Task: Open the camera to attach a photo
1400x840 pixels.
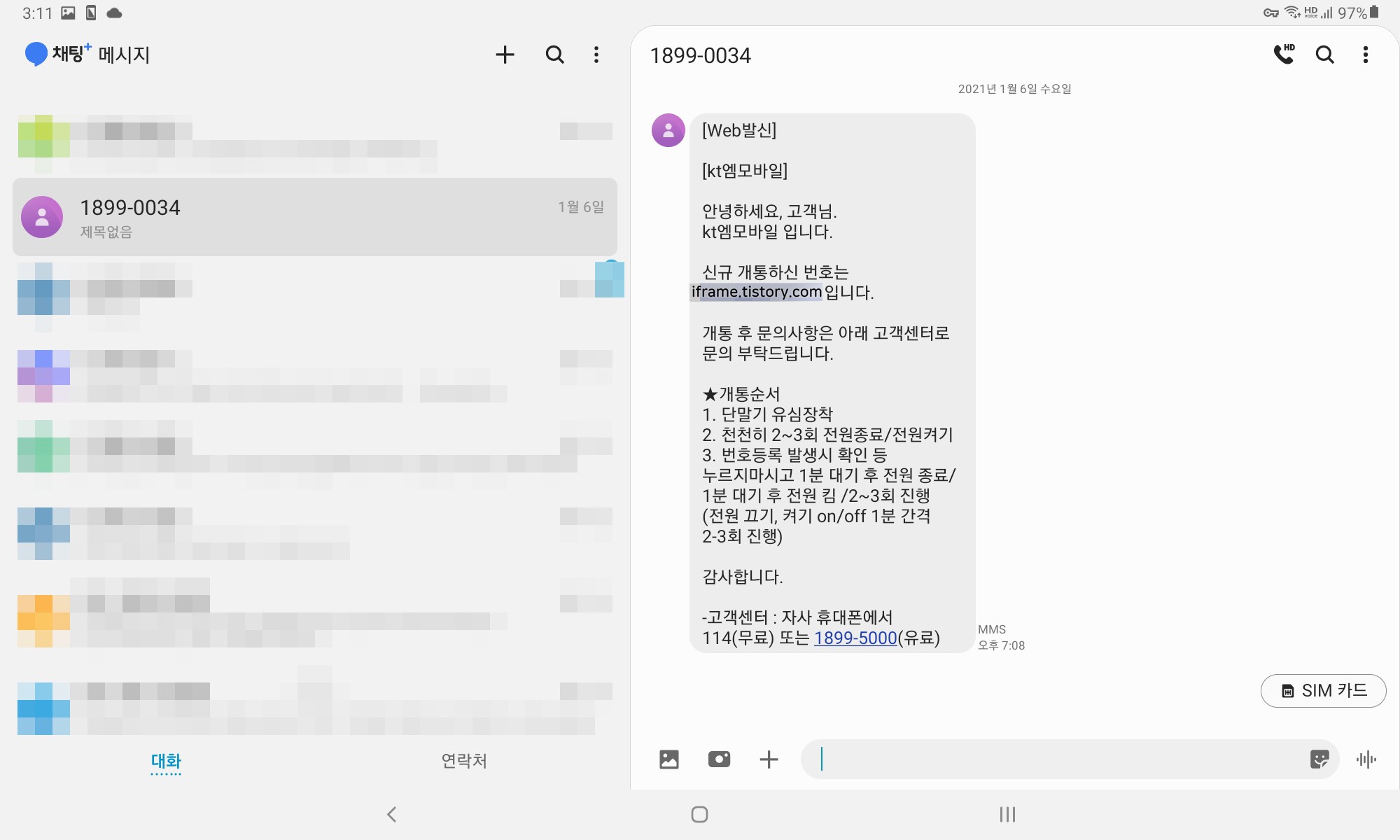Action: [x=719, y=759]
